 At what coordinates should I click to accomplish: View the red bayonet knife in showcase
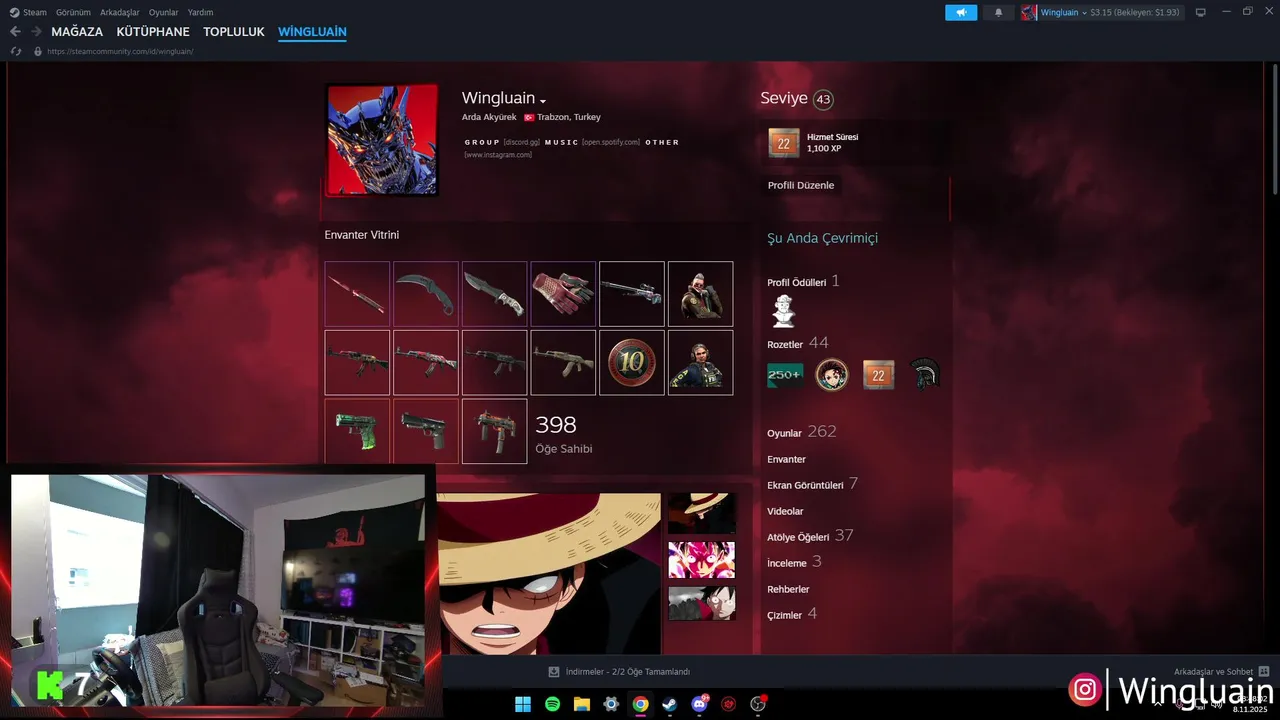(x=357, y=294)
